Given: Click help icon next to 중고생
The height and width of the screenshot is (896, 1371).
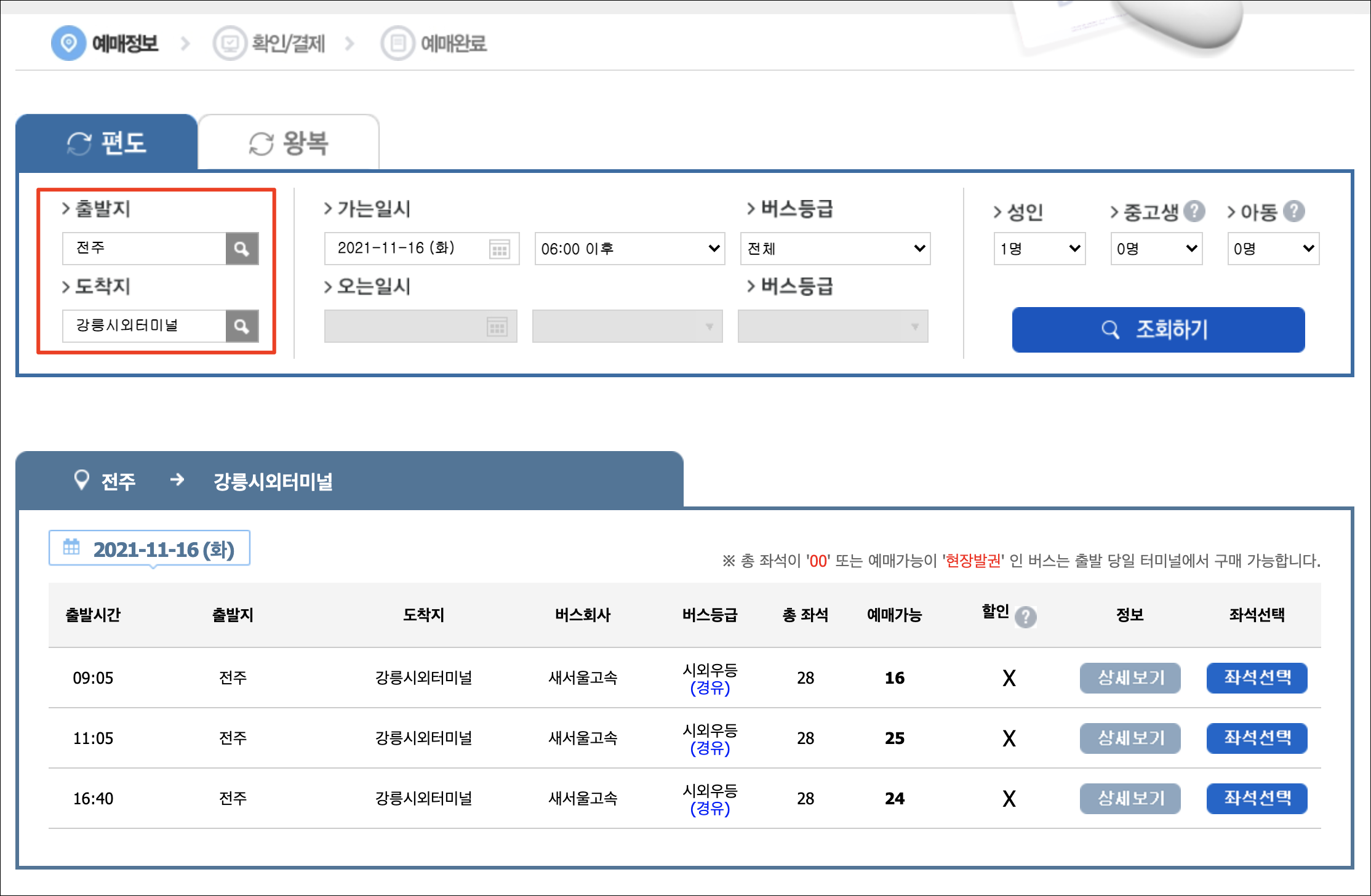Looking at the screenshot, I should tap(1194, 211).
